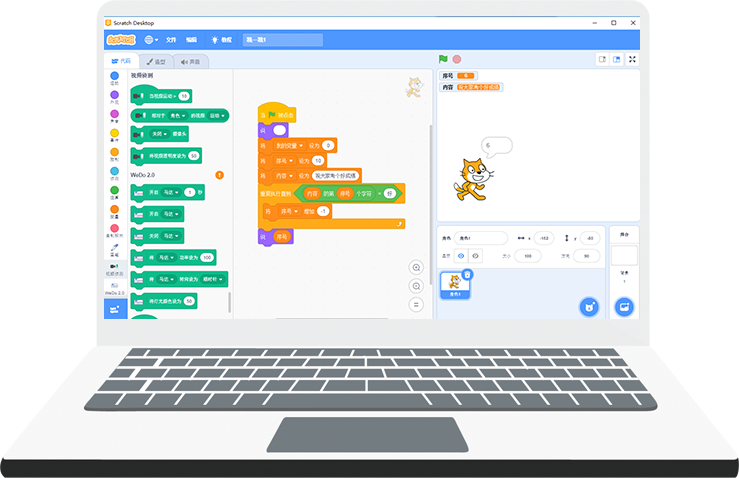739x478 pixels.
Task: Open the 文件 (File) menu
Action: (x=171, y=40)
